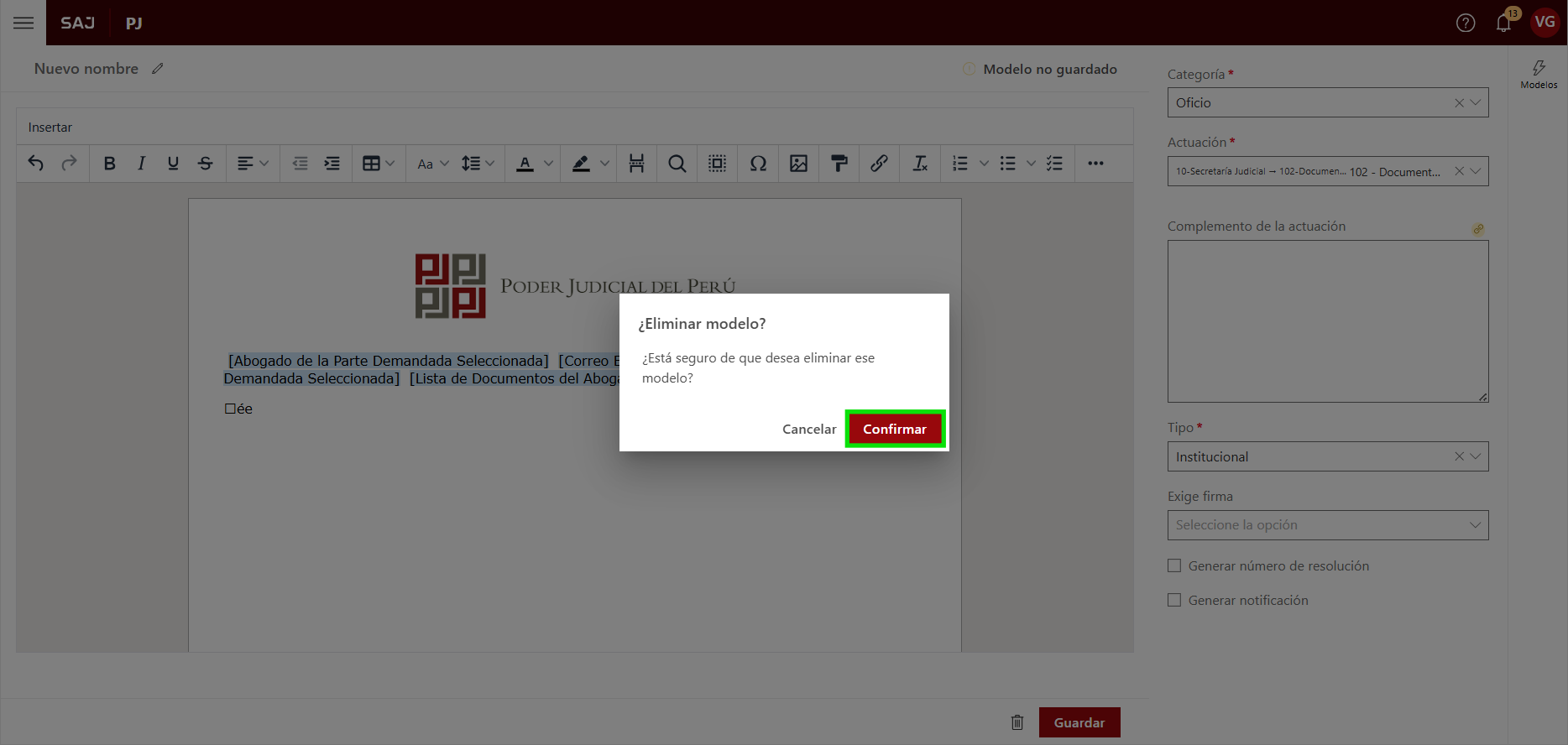Confirm deleting the model
The height and width of the screenshot is (745, 1568).
[x=895, y=429]
